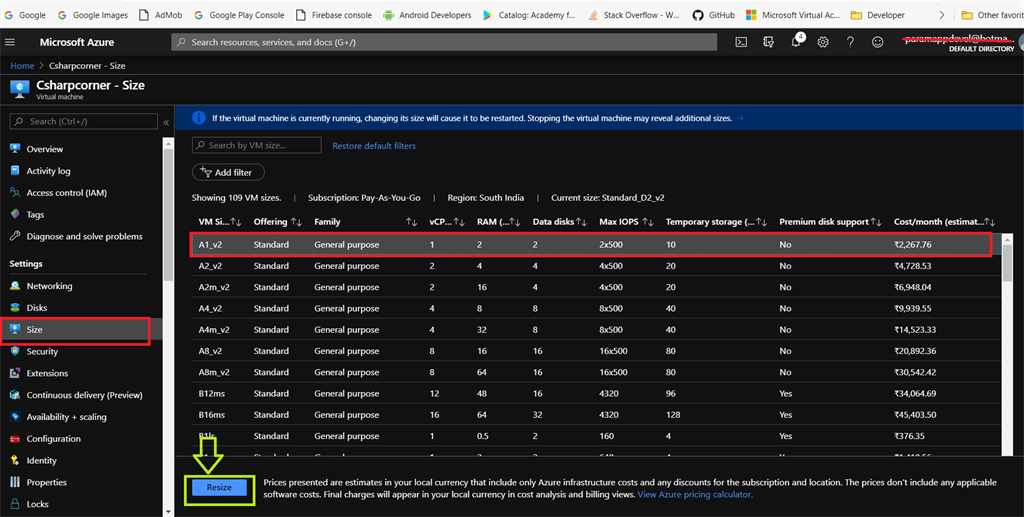
Task: Open the Firebase console bookmark
Action: pos(334,15)
